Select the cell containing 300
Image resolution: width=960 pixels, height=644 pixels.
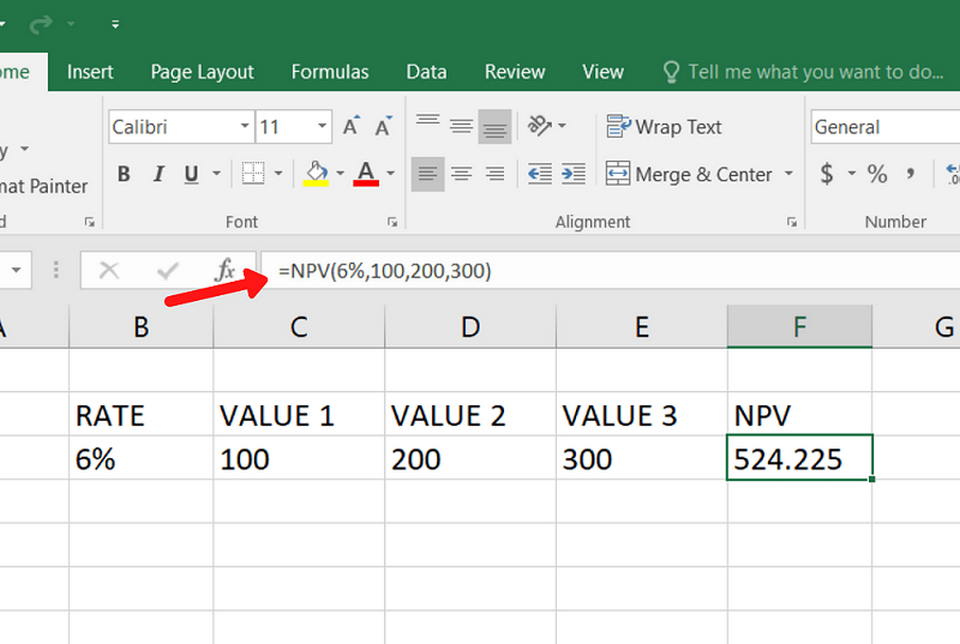[642, 458]
